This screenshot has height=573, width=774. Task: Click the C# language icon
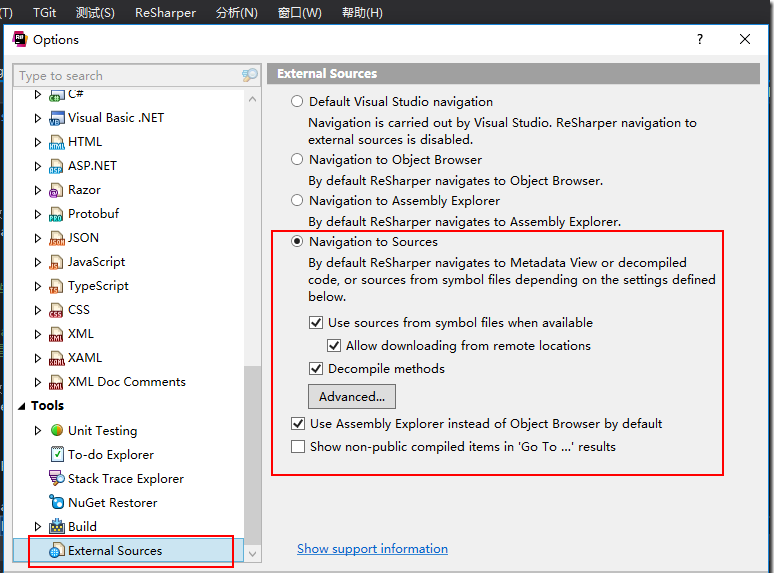click(x=56, y=95)
